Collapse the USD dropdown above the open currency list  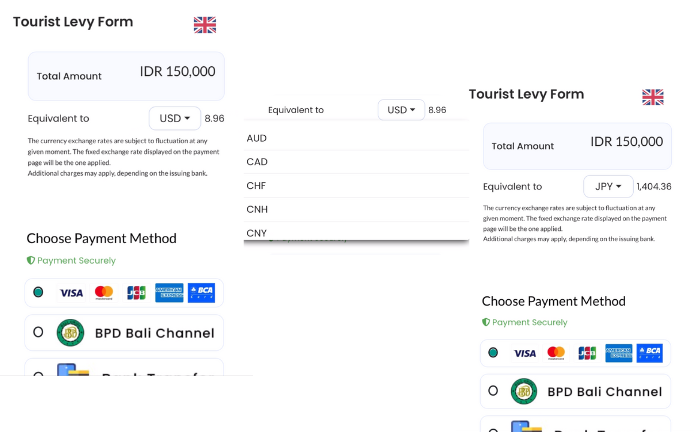tap(402, 110)
